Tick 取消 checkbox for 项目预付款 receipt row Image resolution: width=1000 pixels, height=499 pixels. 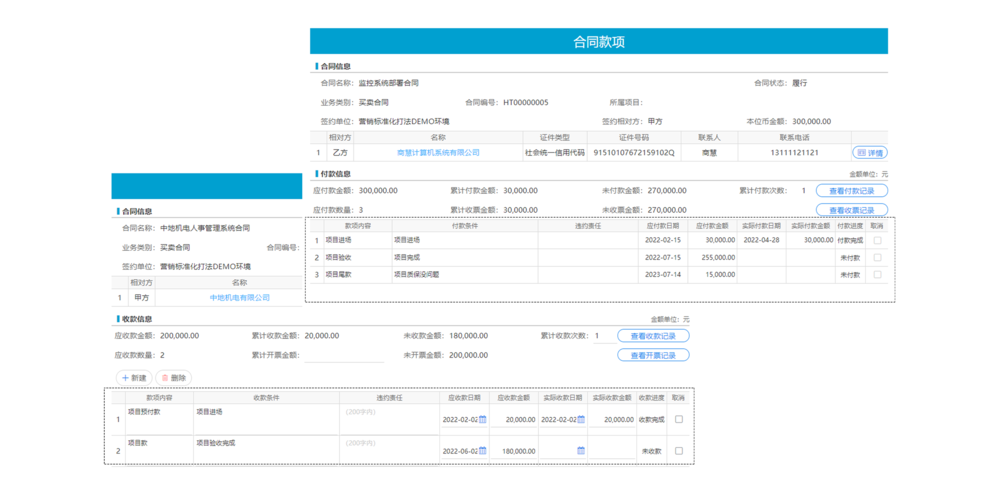pos(679,419)
